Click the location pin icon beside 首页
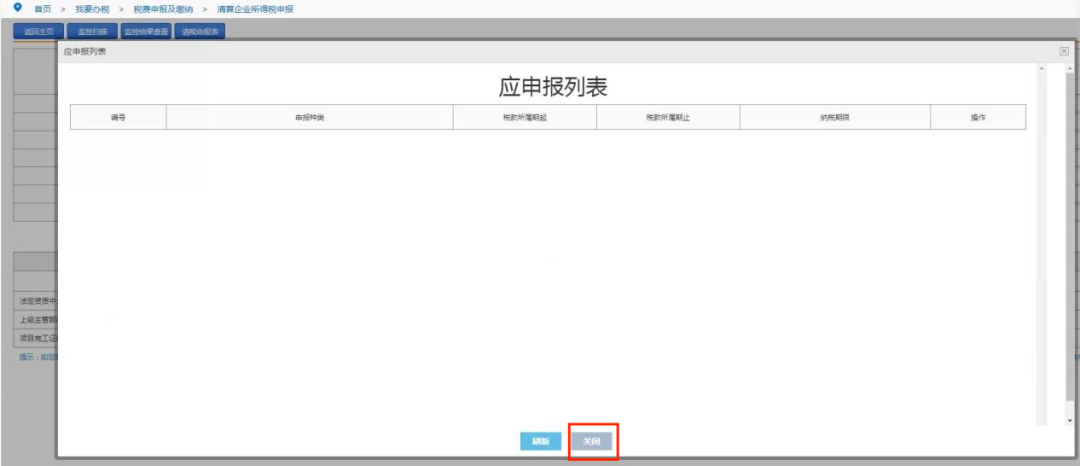1080x466 pixels. 17,8
